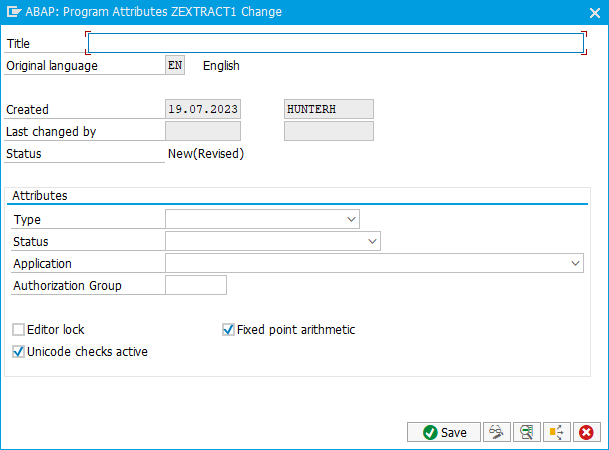The height and width of the screenshot is (450, 609).
Task: Click the red cancel X icon
Action: pos(586,432)
